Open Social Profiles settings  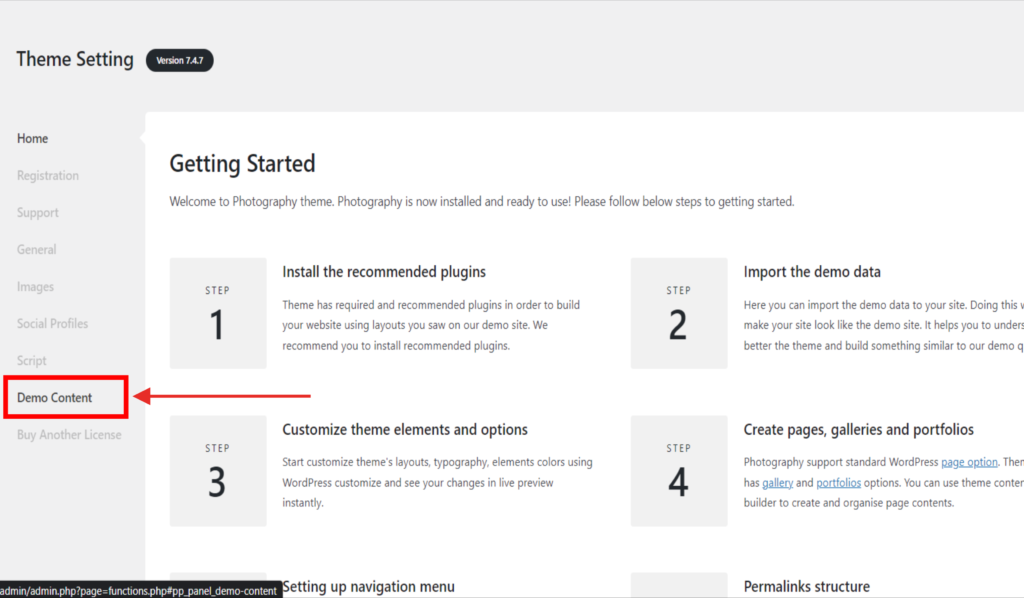coord(52,324)
